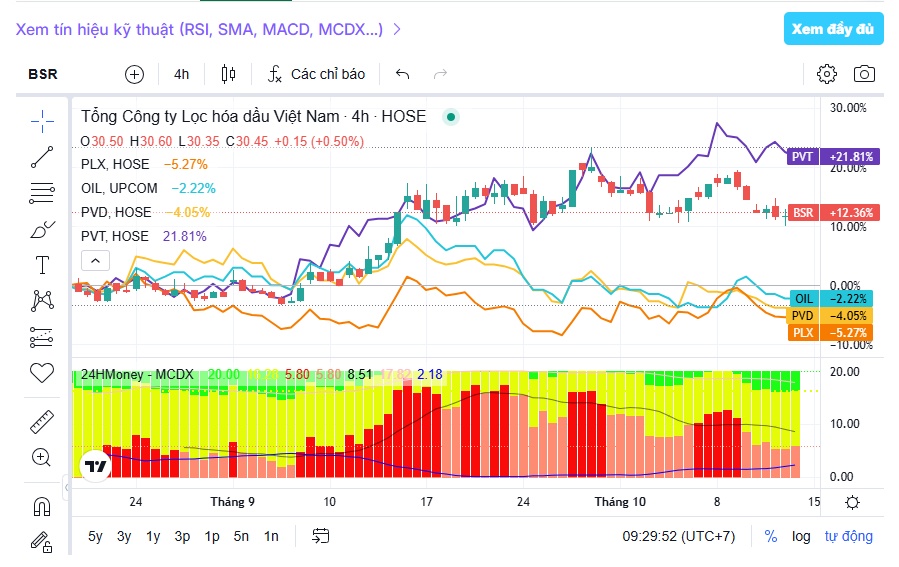Open chart settings gear

coord(827,74)
